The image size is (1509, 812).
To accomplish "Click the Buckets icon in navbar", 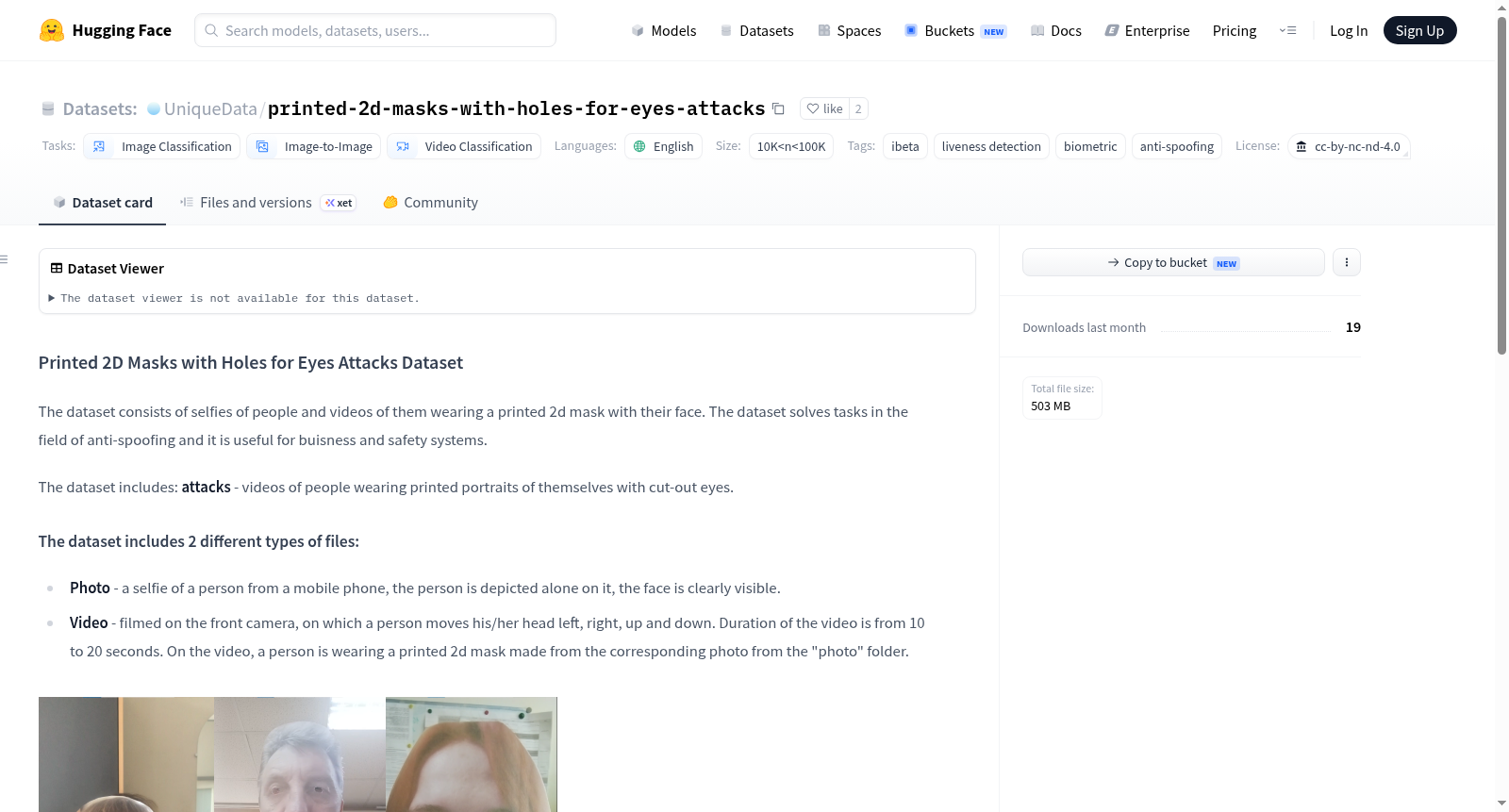I will click(x=911, y=30).
